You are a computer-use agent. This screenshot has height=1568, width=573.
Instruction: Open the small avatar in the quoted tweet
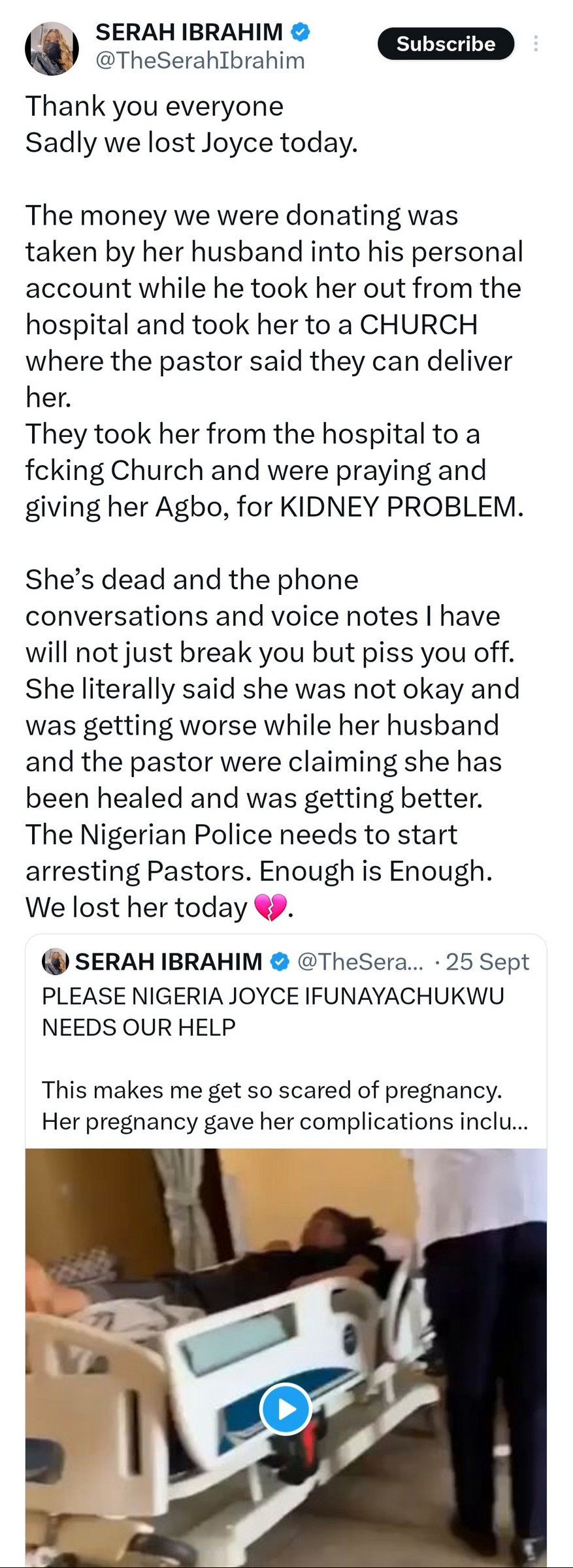tap(56, 961)
